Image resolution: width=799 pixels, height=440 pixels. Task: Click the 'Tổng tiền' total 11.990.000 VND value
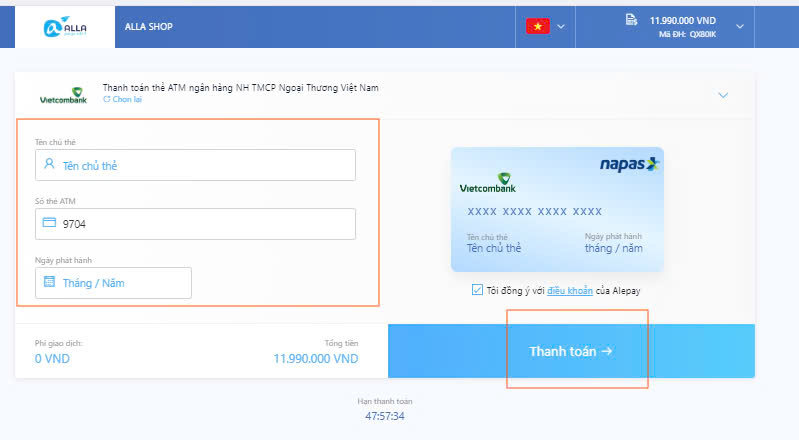[x=316, y=358]
